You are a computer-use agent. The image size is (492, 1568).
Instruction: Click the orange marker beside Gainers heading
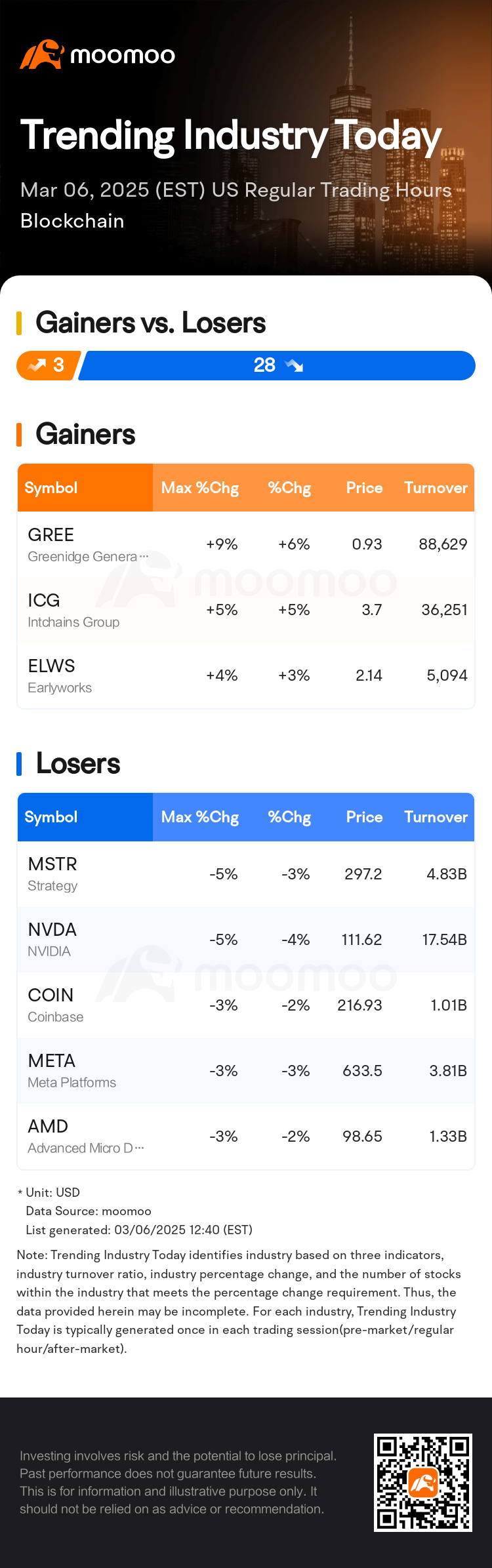(19, 435)
